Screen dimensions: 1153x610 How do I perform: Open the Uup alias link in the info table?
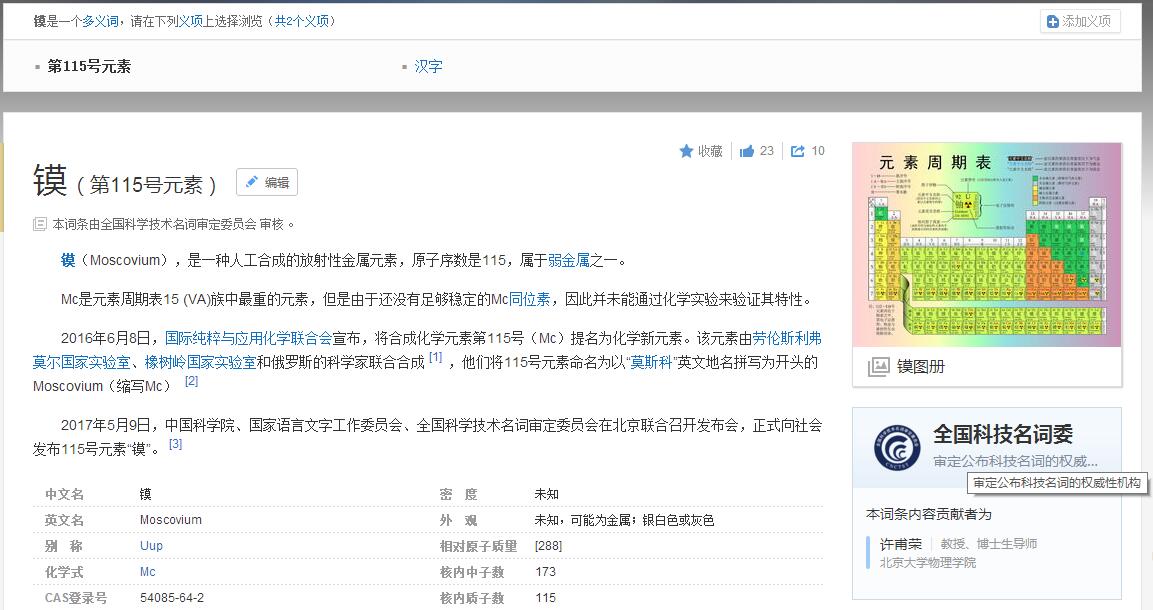pyautogui.click(x=151, y=546)
